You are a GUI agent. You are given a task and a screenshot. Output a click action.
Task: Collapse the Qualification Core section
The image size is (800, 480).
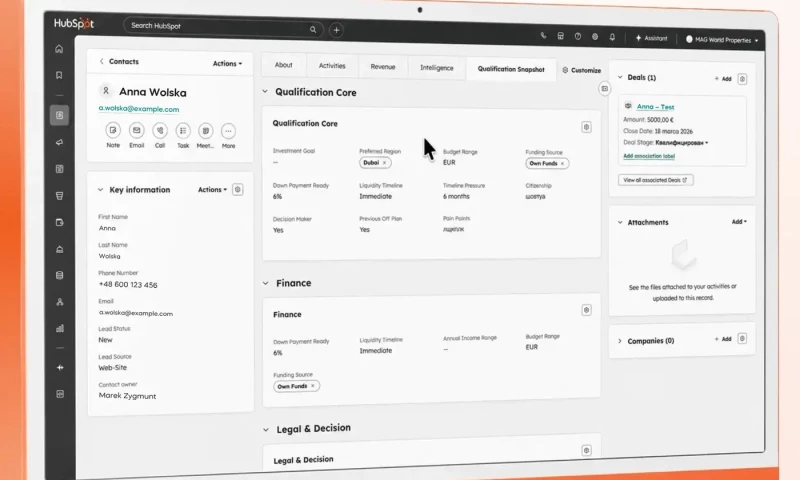click(x=265, y=92)
